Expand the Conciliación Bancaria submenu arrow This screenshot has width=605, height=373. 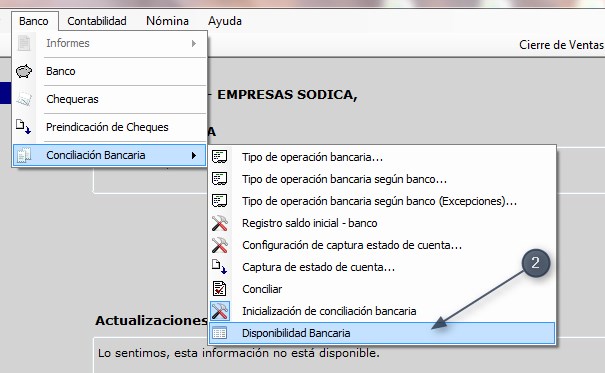[194, 155]
